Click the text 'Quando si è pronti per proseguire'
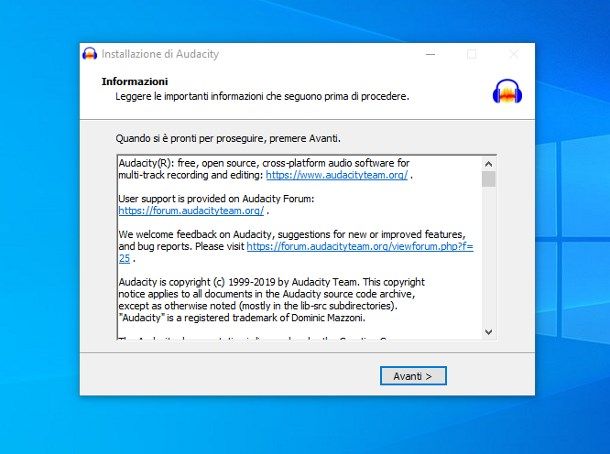Screen dimensions: 610x454 191,138
